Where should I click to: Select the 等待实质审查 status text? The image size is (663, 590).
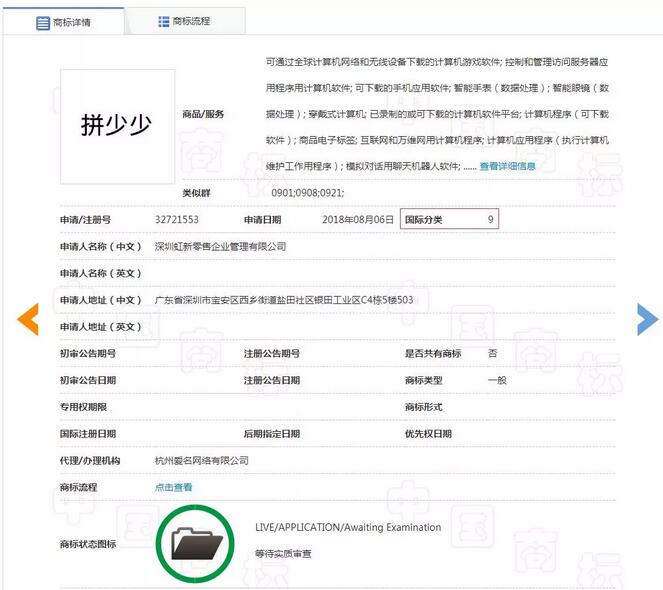click(x=283, y=554)
